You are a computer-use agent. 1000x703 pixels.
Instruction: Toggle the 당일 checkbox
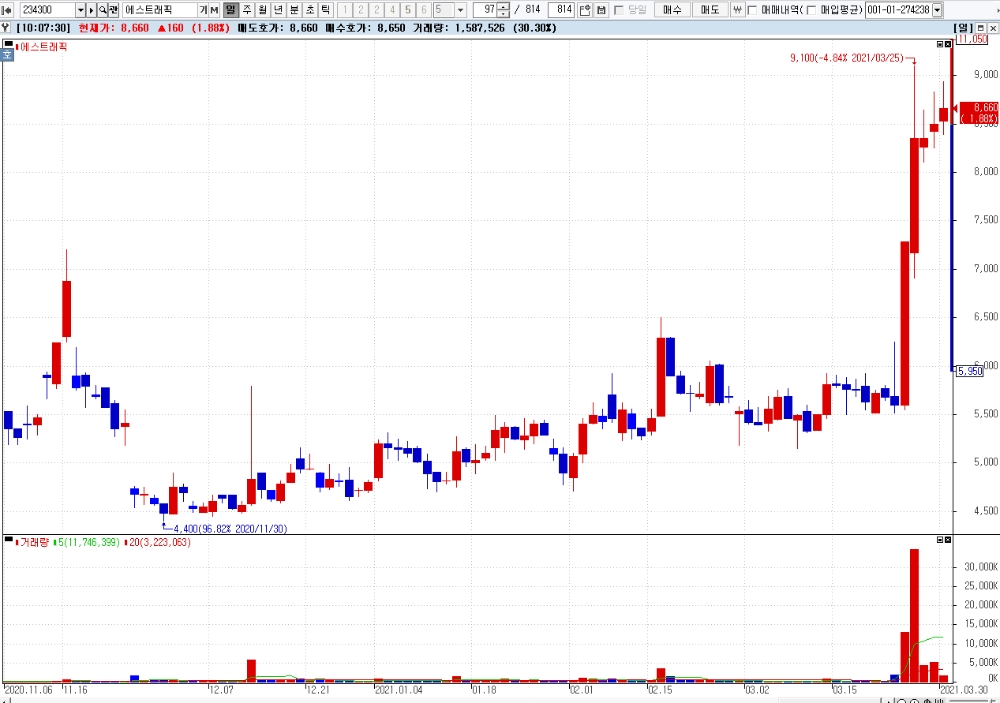pyautogui.click(x=618, y=10)
